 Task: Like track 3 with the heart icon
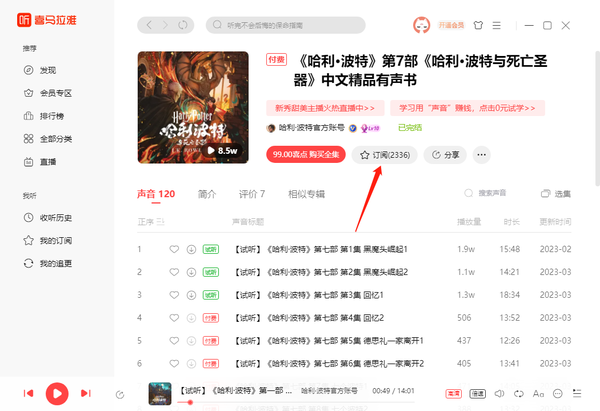[174, 295]
